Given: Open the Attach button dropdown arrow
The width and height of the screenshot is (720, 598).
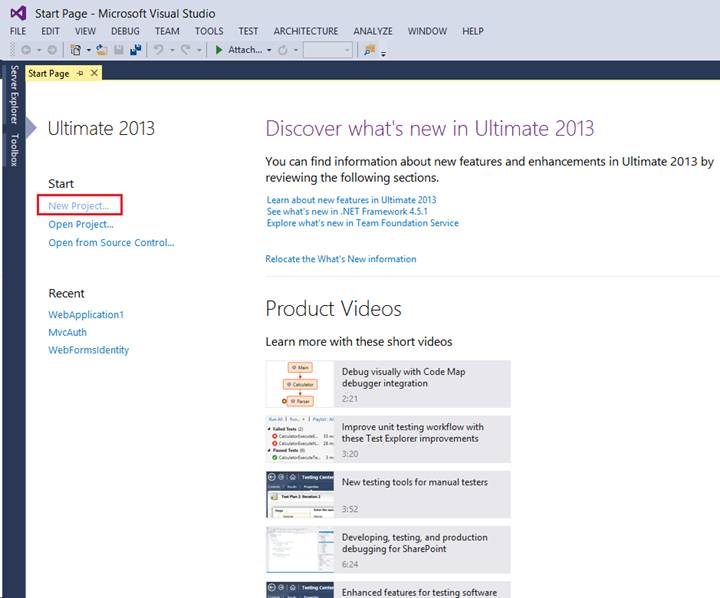Looking at the screenshot, I should click(x=269, y=50).
